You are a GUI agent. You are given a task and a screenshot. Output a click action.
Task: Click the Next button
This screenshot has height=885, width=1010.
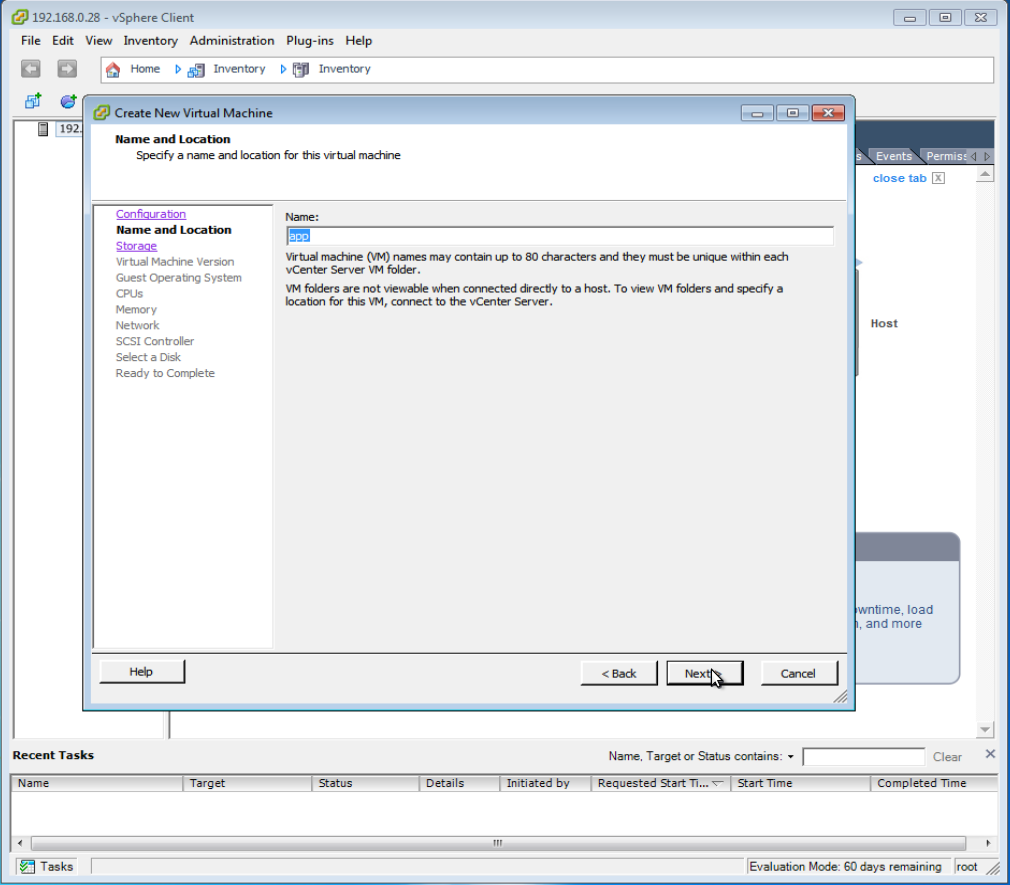(705, 673)
